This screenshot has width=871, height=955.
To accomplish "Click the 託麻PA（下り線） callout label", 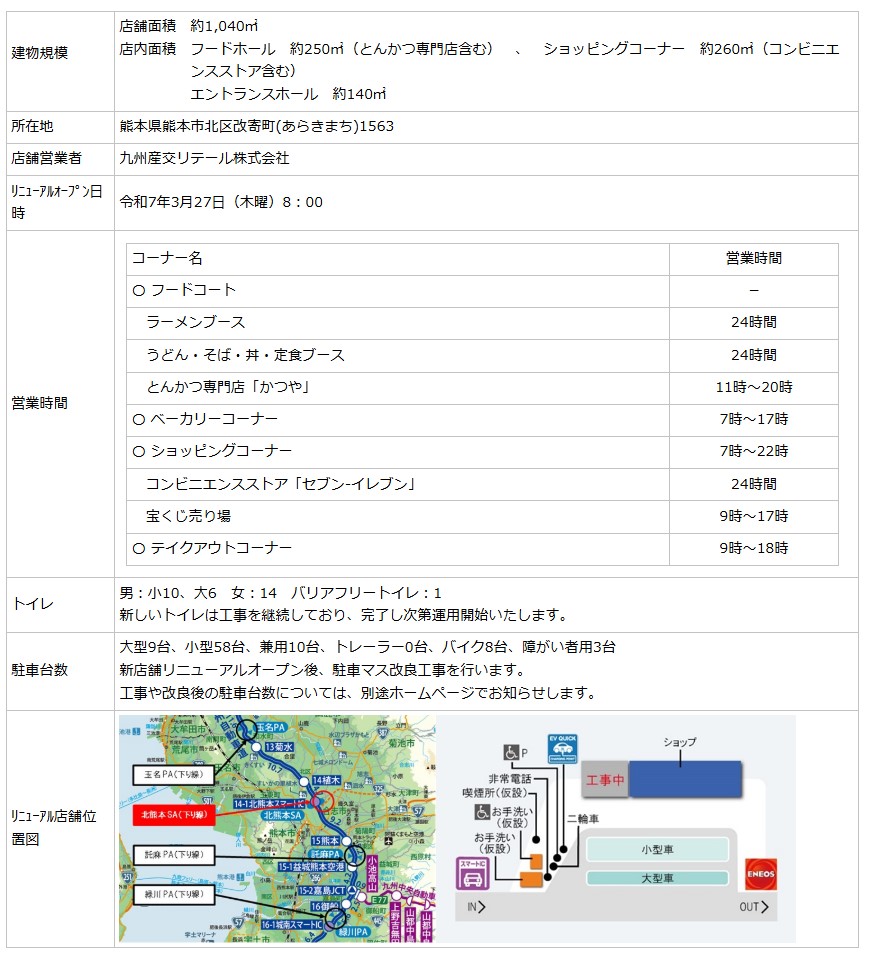I will pyautogui.click(x=174, y=854).
